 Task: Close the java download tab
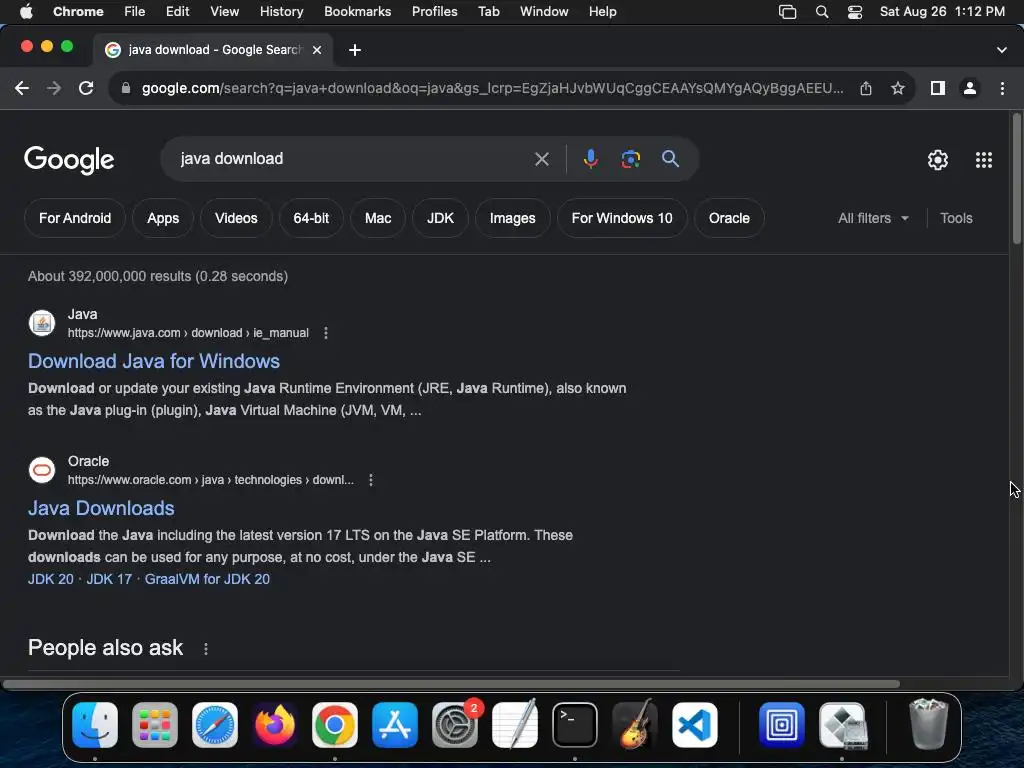[317, 50]
